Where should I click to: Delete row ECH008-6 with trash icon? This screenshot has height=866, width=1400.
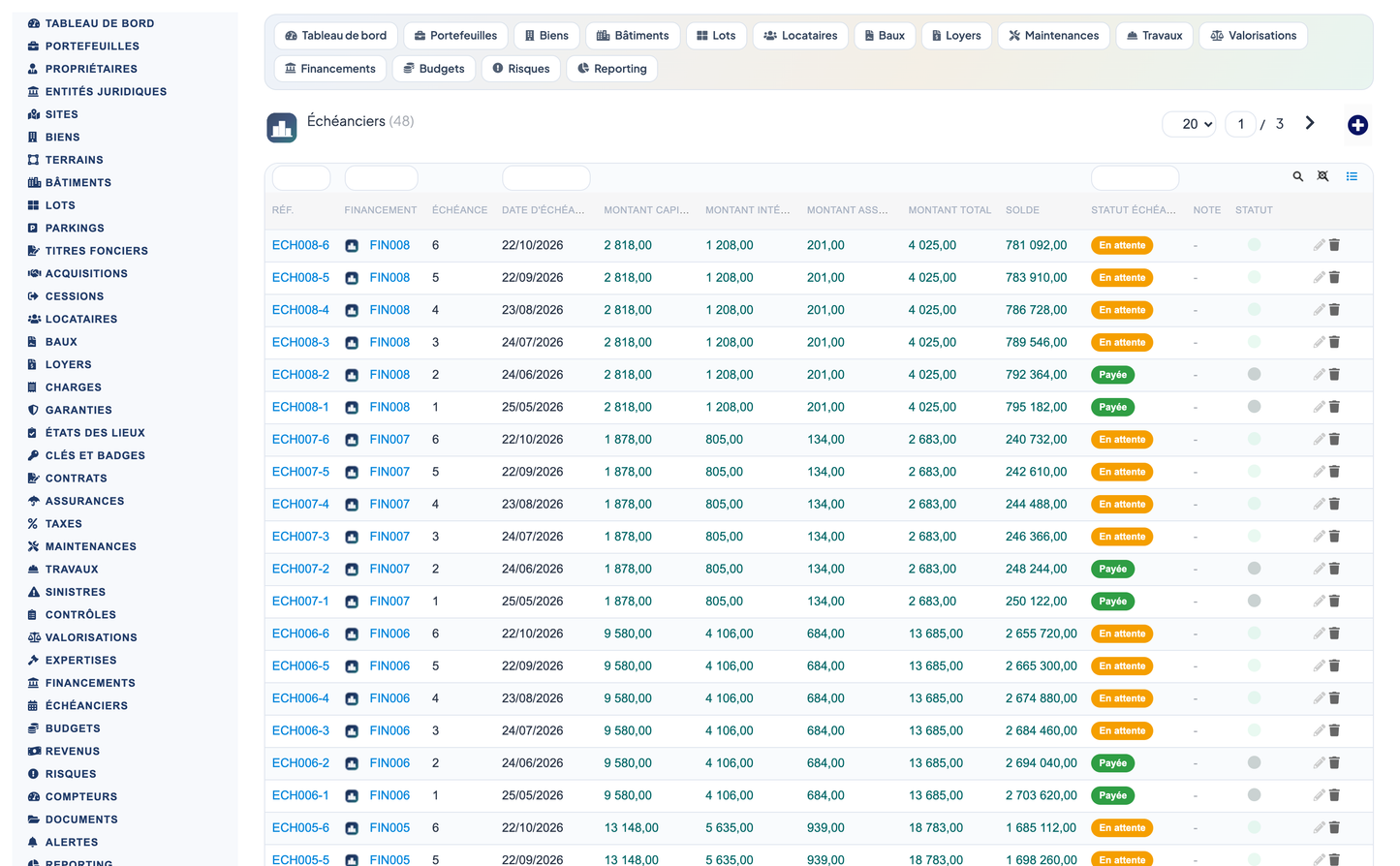[x=1334, y=245]
